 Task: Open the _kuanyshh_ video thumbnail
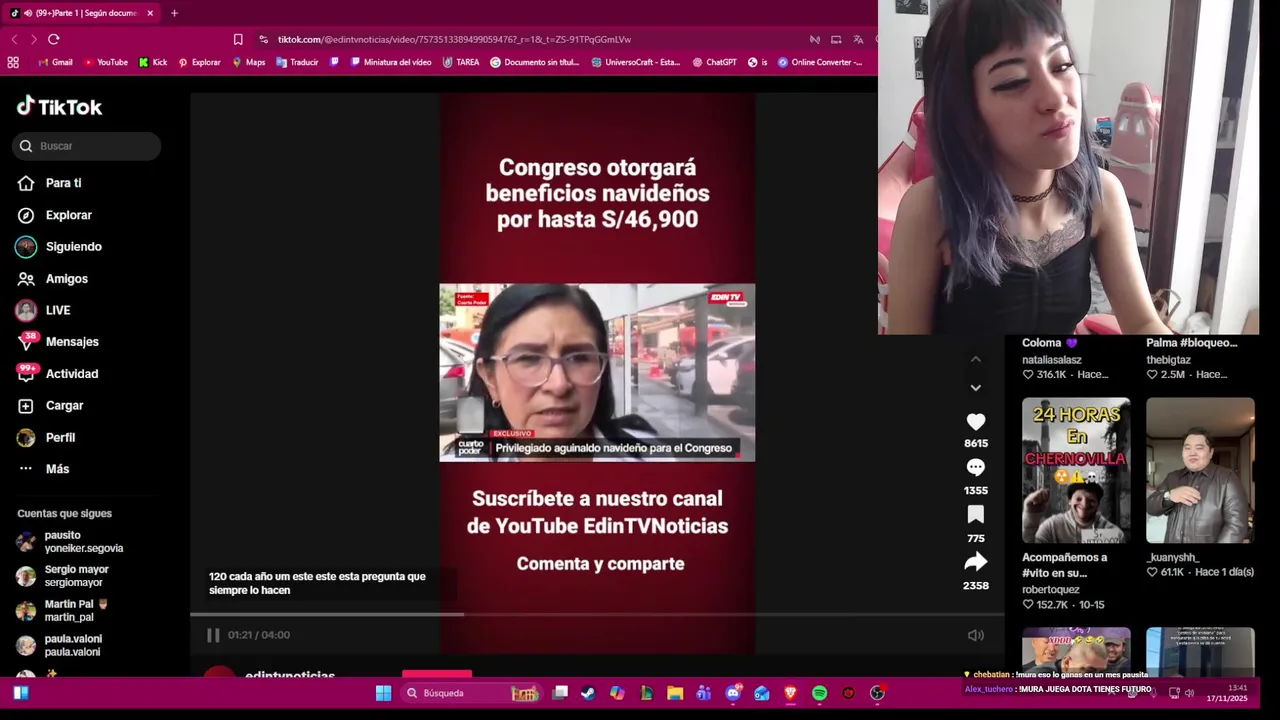(x=1200, y=470)
